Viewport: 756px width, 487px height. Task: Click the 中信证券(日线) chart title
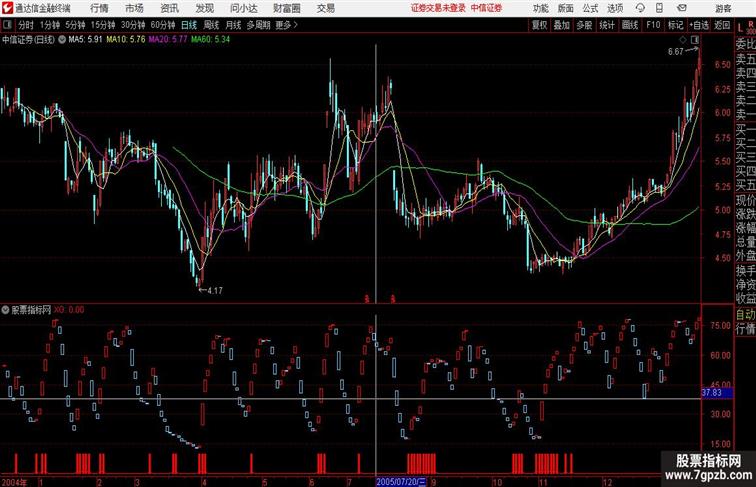click(28, 40)
